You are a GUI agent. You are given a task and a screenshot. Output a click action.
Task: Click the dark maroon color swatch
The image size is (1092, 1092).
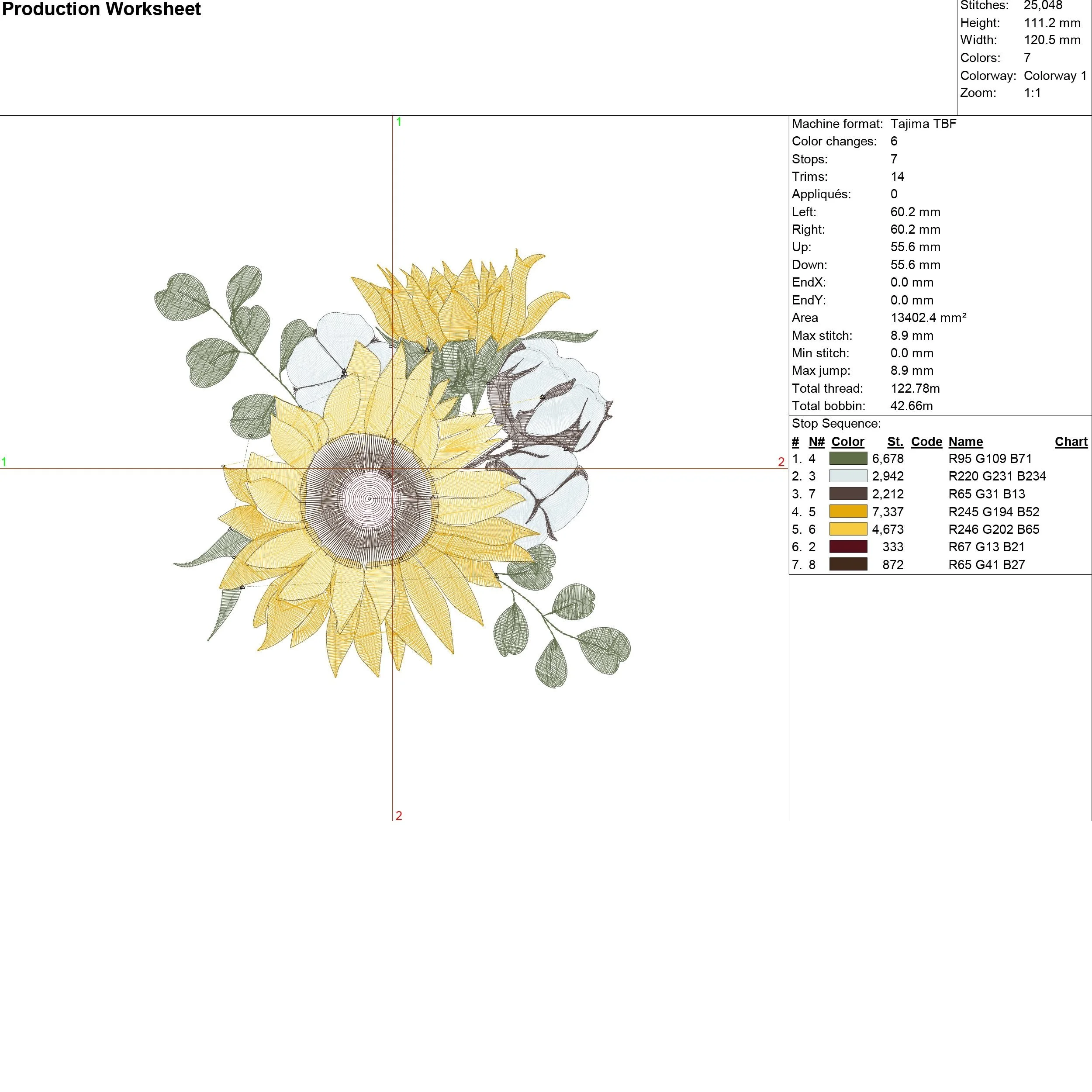848,546
